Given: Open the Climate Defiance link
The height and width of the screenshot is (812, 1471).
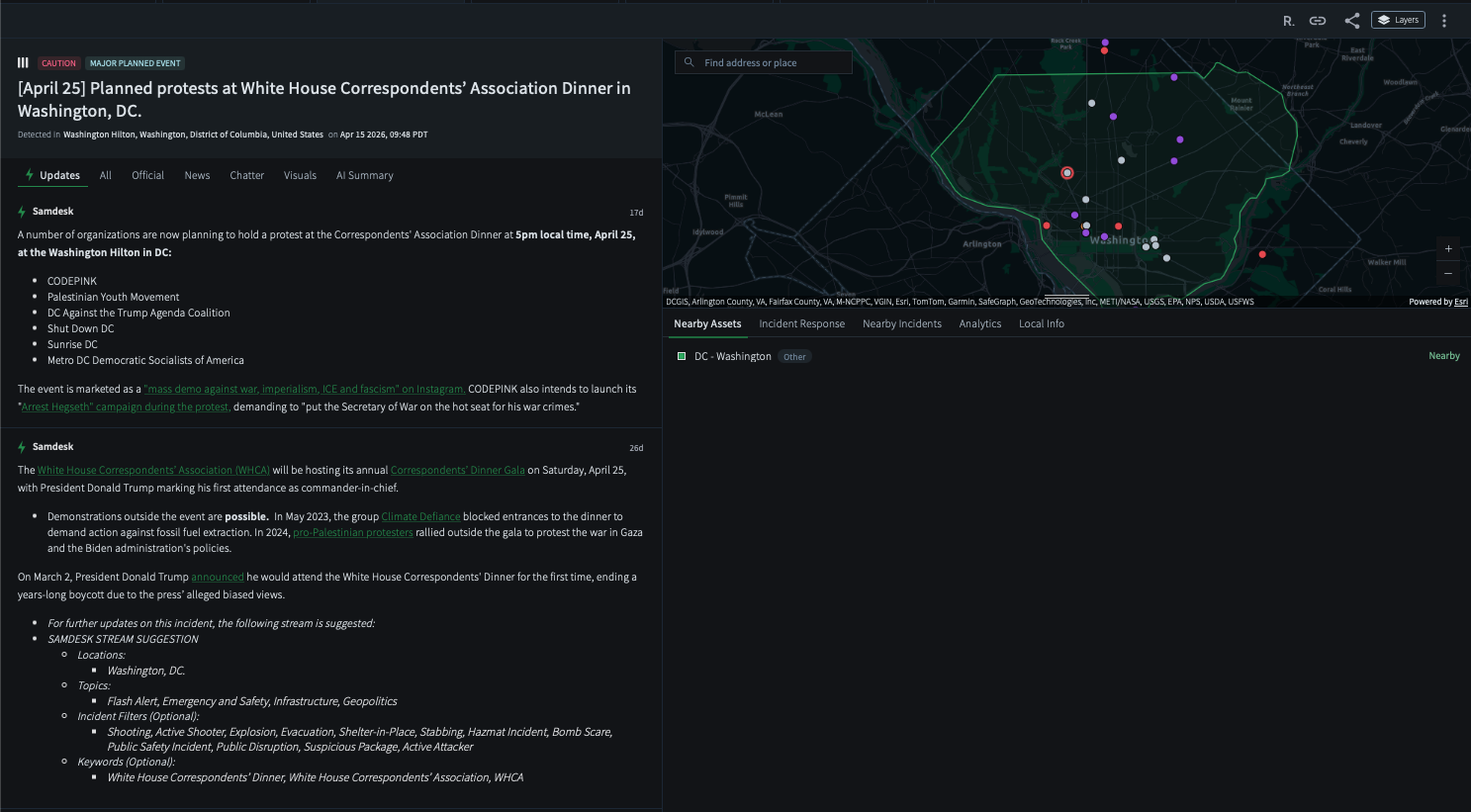Looking at the screenshot, I should tap(420, 516).
